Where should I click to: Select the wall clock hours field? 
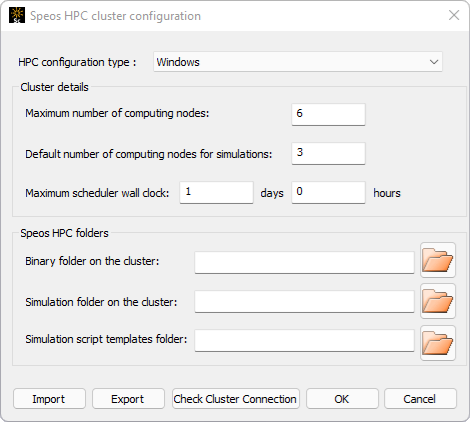328,192
